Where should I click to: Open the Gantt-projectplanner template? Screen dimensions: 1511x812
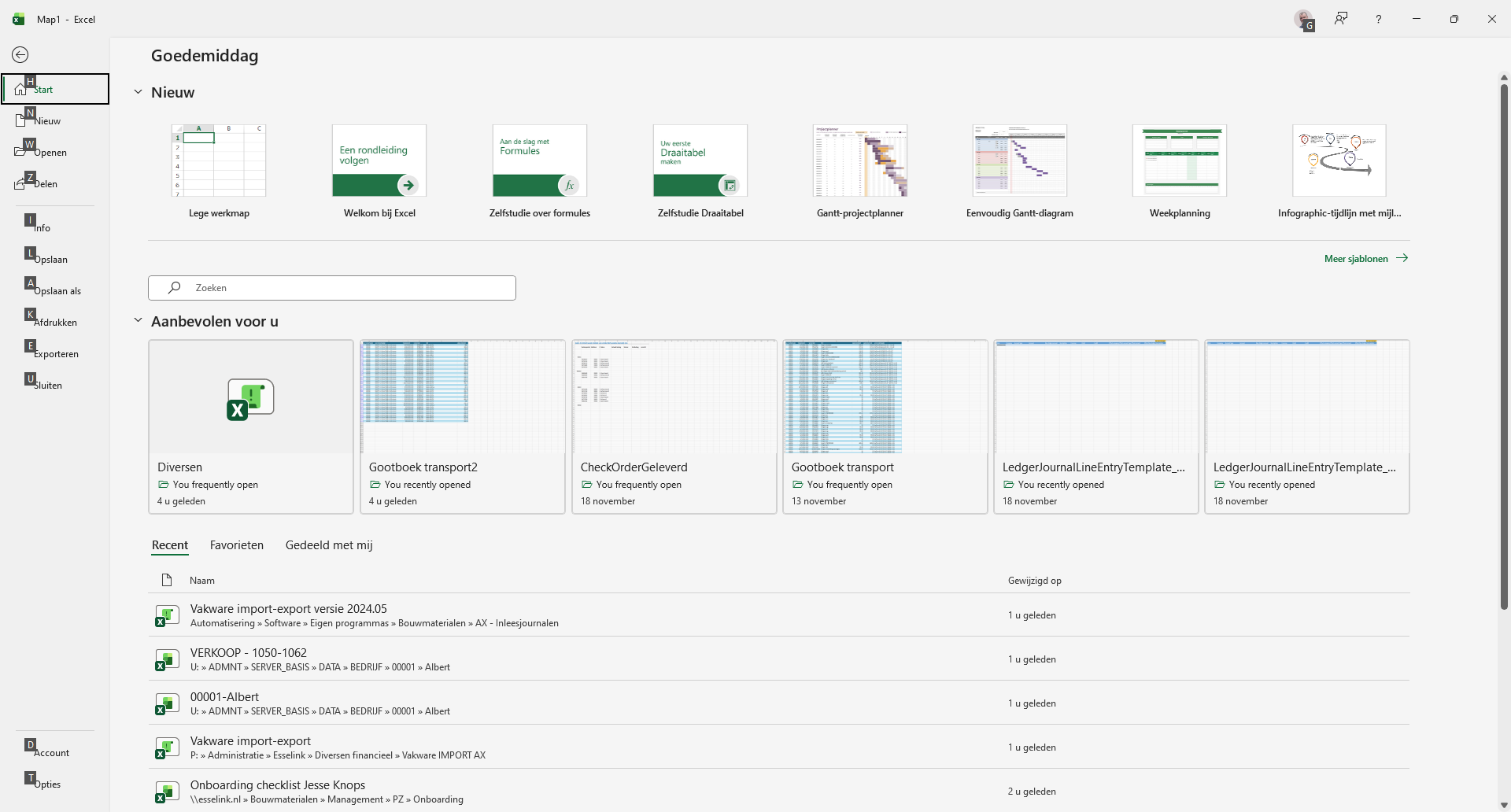(x=860, y=161)
